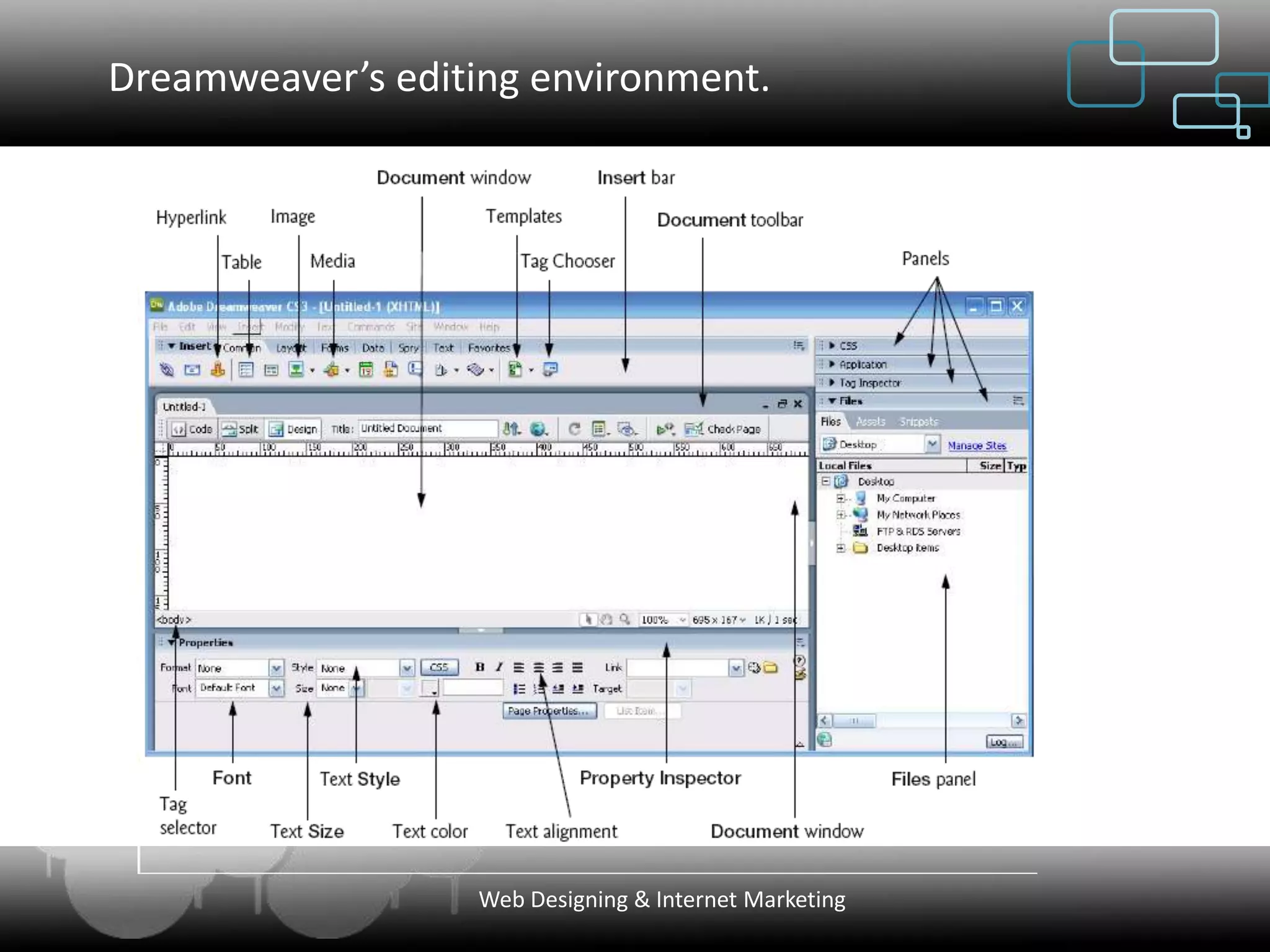Click the Point to File icon beside Link
Viewport: 1270px width, 952px height.
754,668
